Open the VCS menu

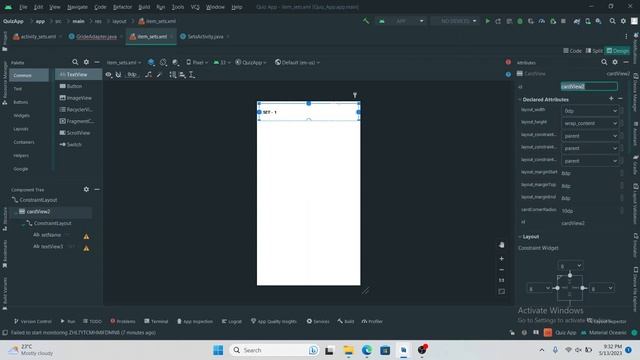(x=195, y=7)
